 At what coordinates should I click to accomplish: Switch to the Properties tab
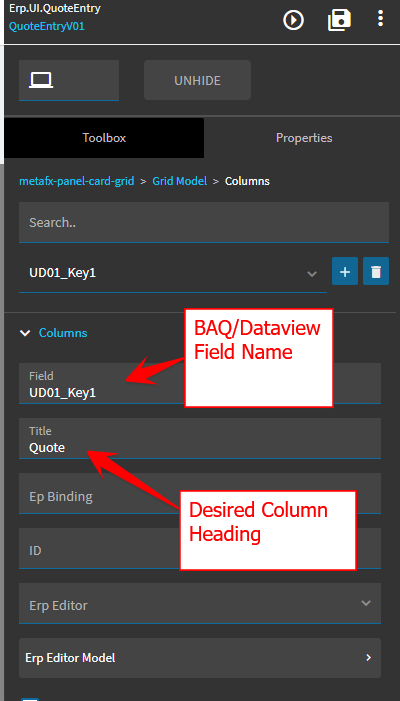point(304,138)
